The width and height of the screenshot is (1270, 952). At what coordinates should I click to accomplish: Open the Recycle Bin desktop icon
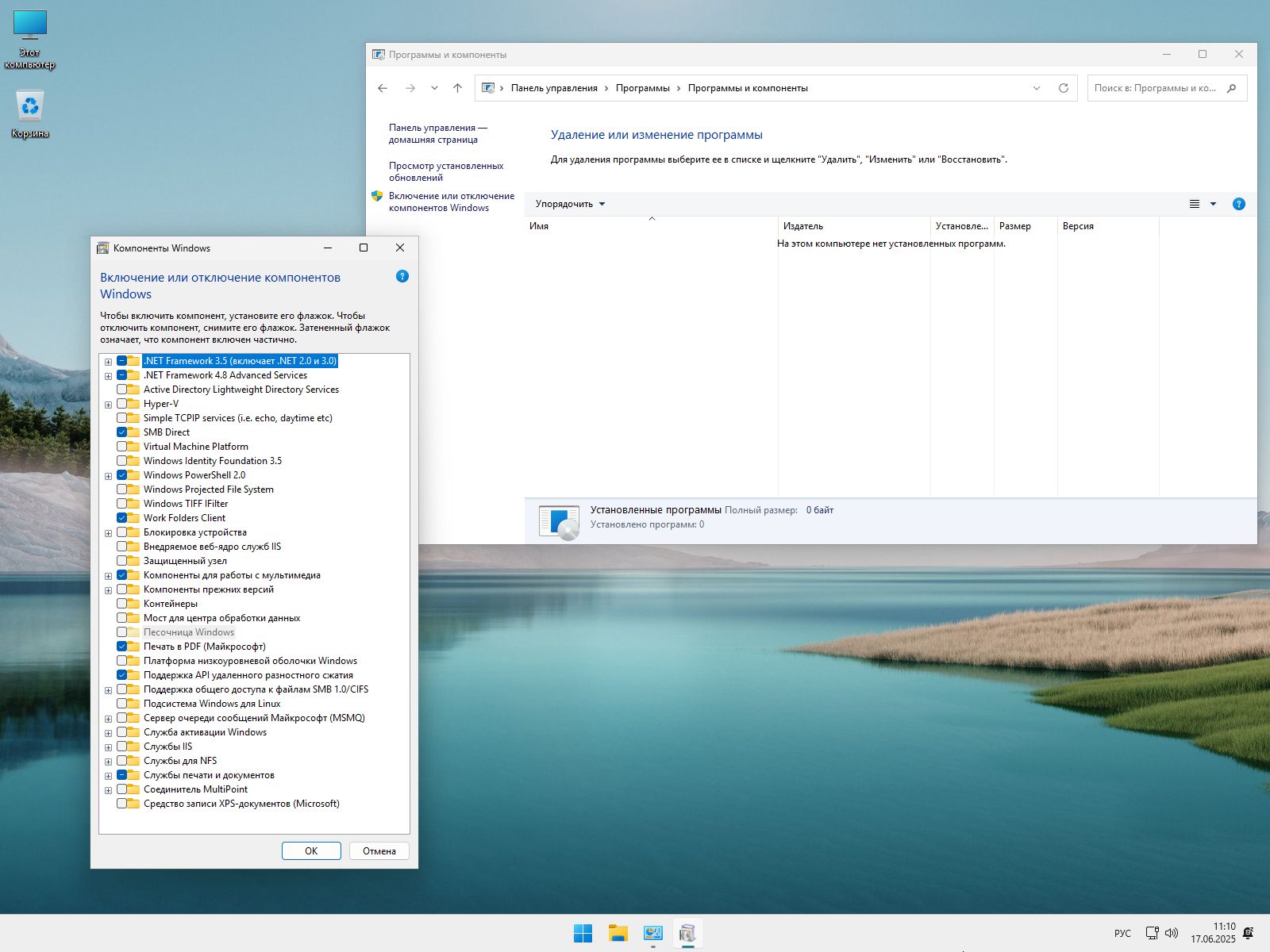[30, 114]
